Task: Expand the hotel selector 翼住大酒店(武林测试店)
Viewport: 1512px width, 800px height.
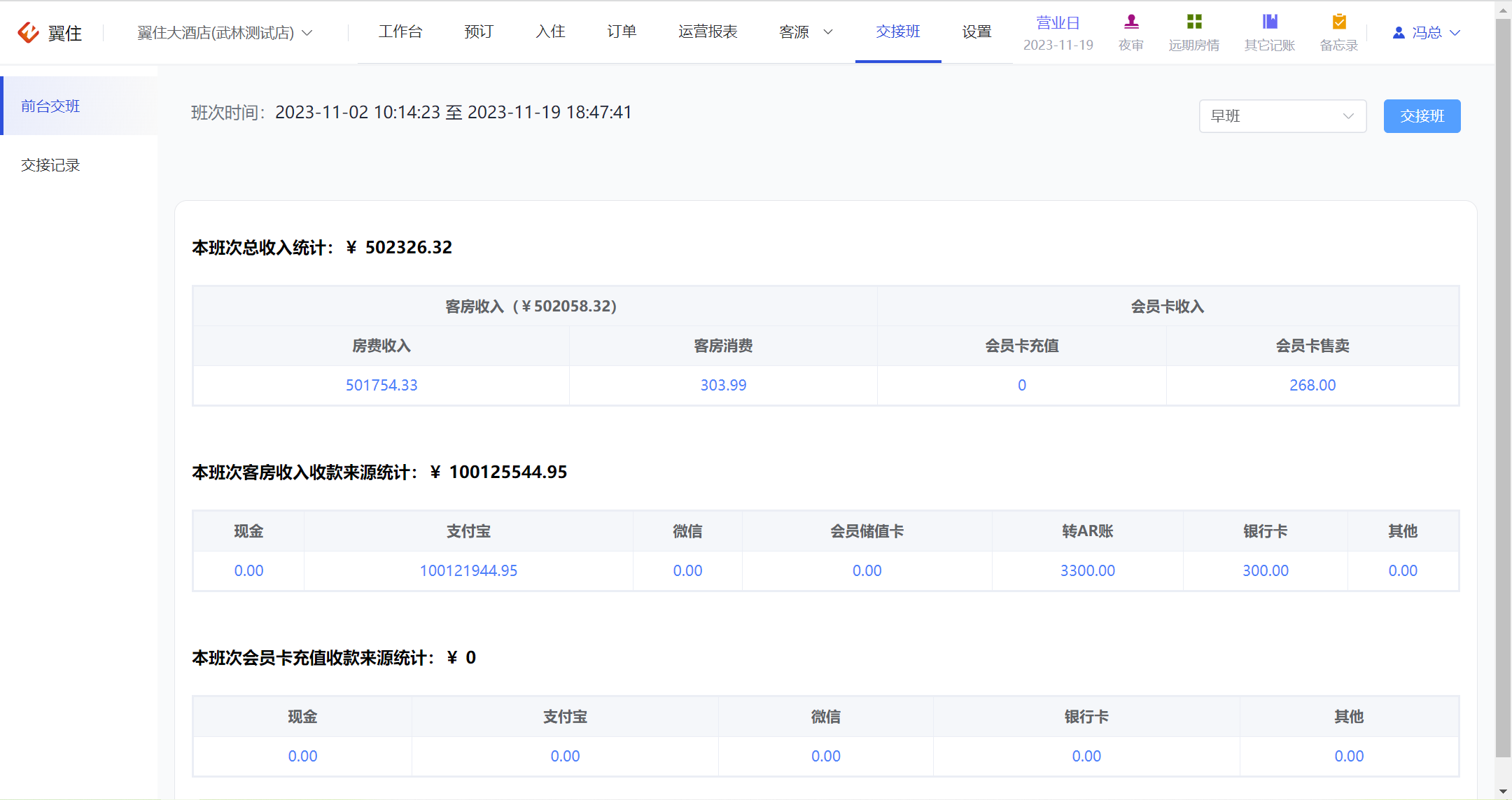Action: coord(225,33)
